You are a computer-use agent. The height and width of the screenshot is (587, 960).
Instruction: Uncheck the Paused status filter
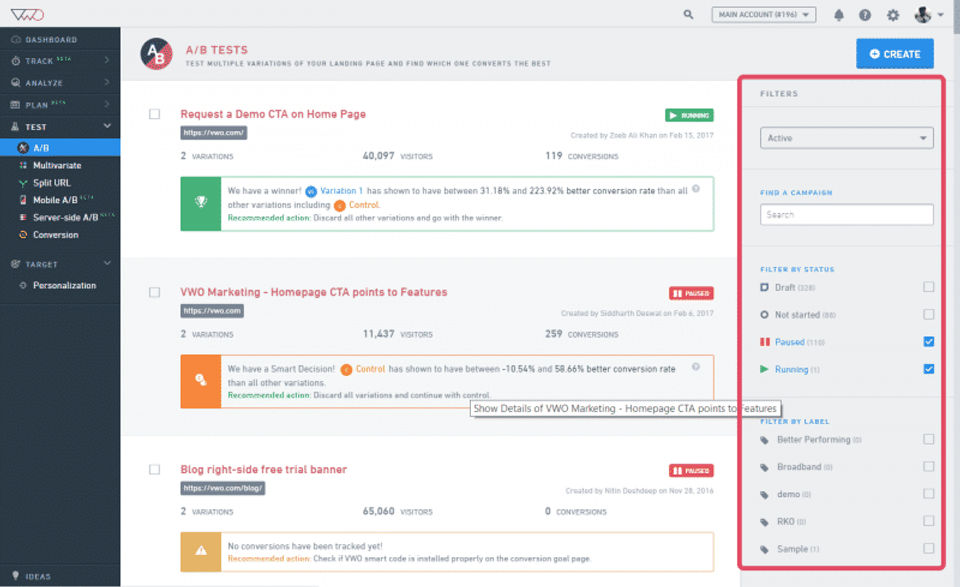pos(929,342)
